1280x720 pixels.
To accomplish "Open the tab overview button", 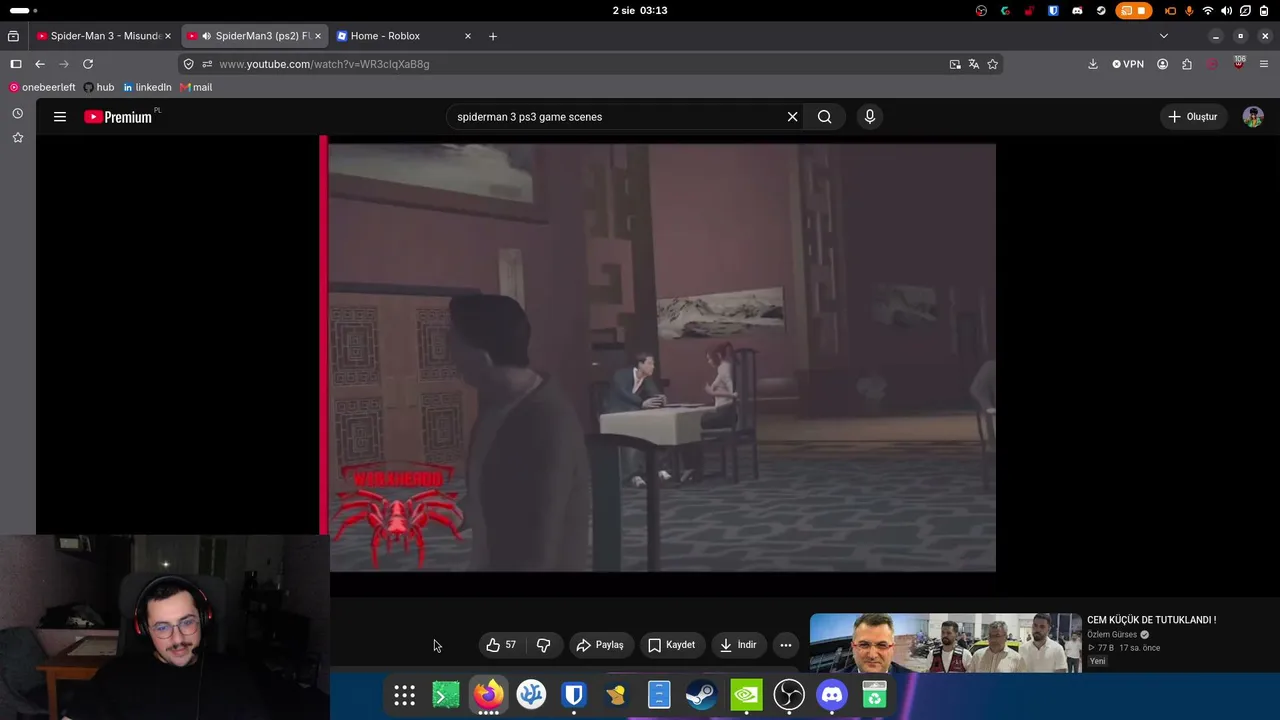I will point(13,36).
